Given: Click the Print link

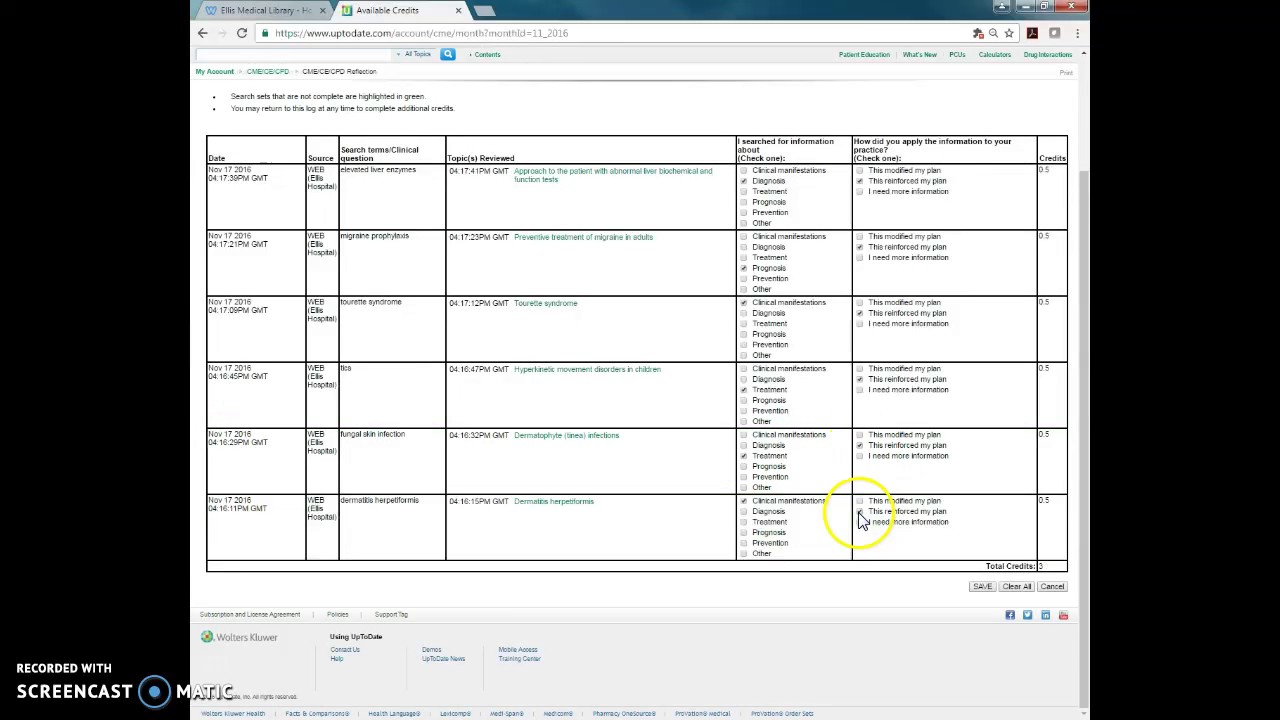Looking at the screenshot, I should (1066, 72).
